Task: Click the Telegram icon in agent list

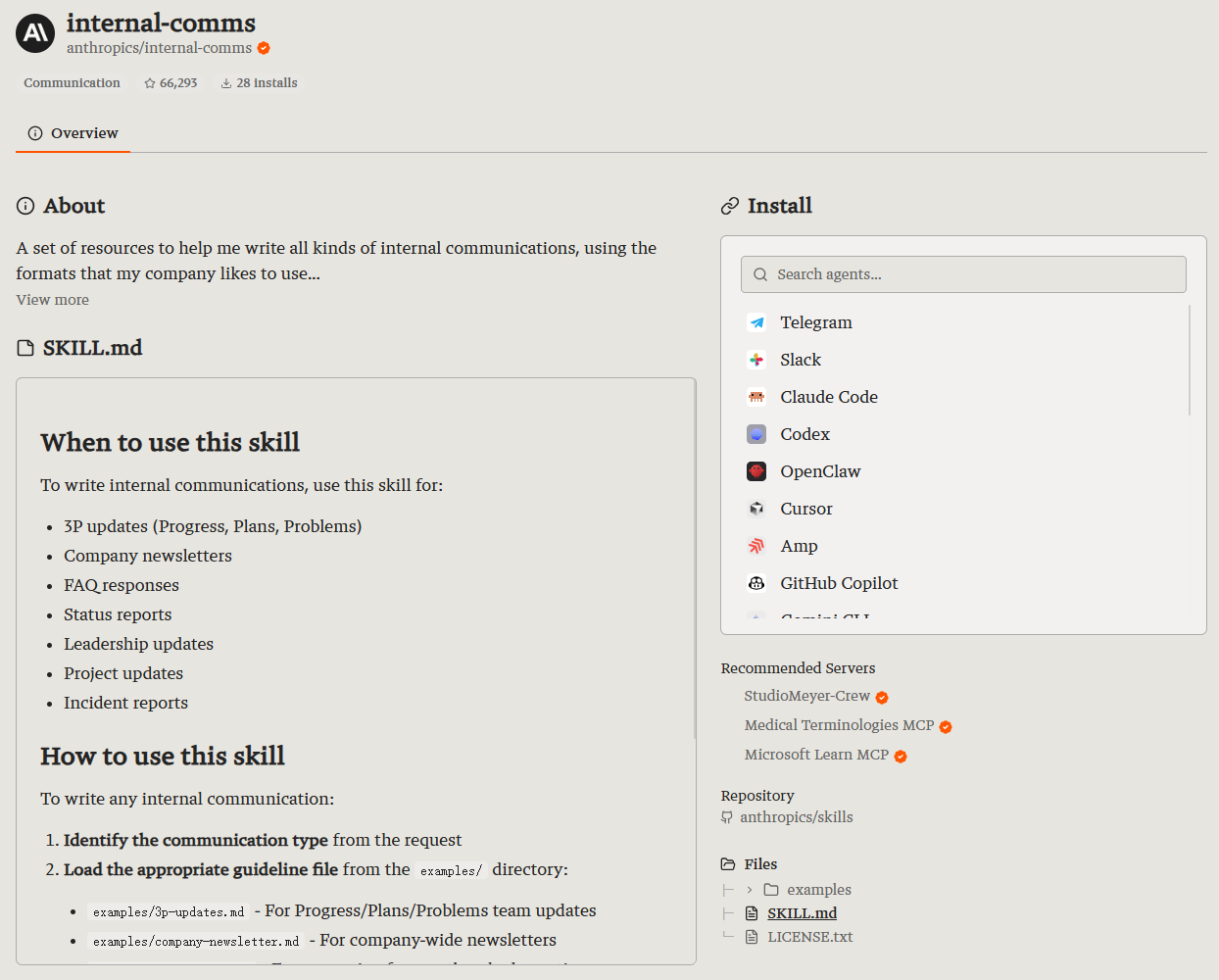Action: 756,322
